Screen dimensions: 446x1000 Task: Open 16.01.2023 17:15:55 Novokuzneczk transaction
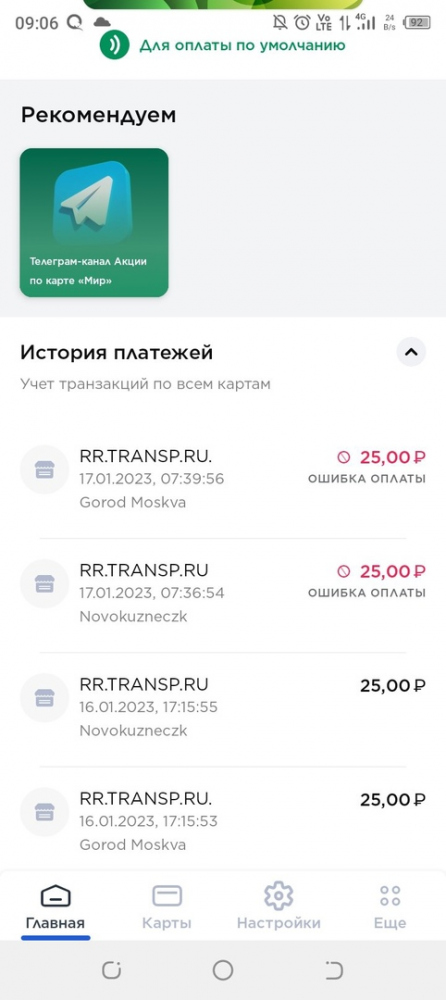223,708
